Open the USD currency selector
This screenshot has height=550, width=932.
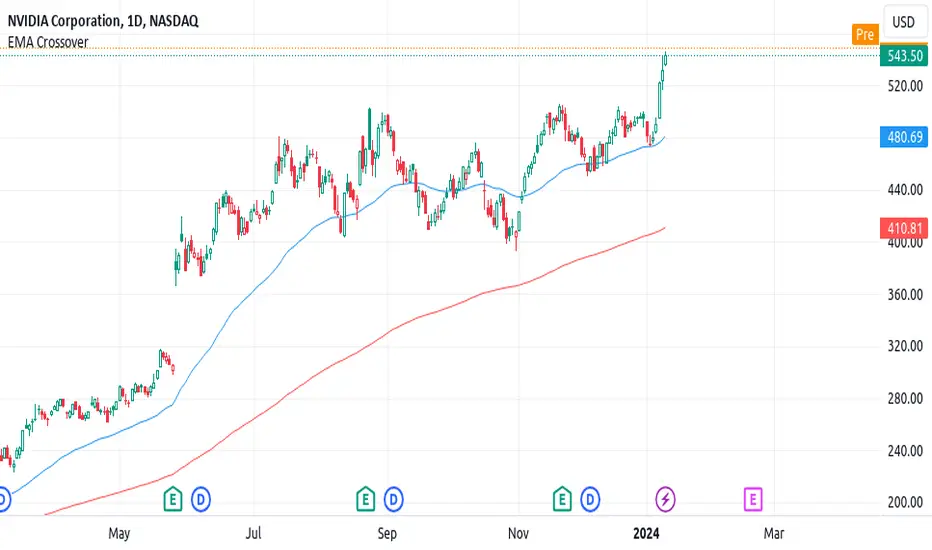click(903, 23)
